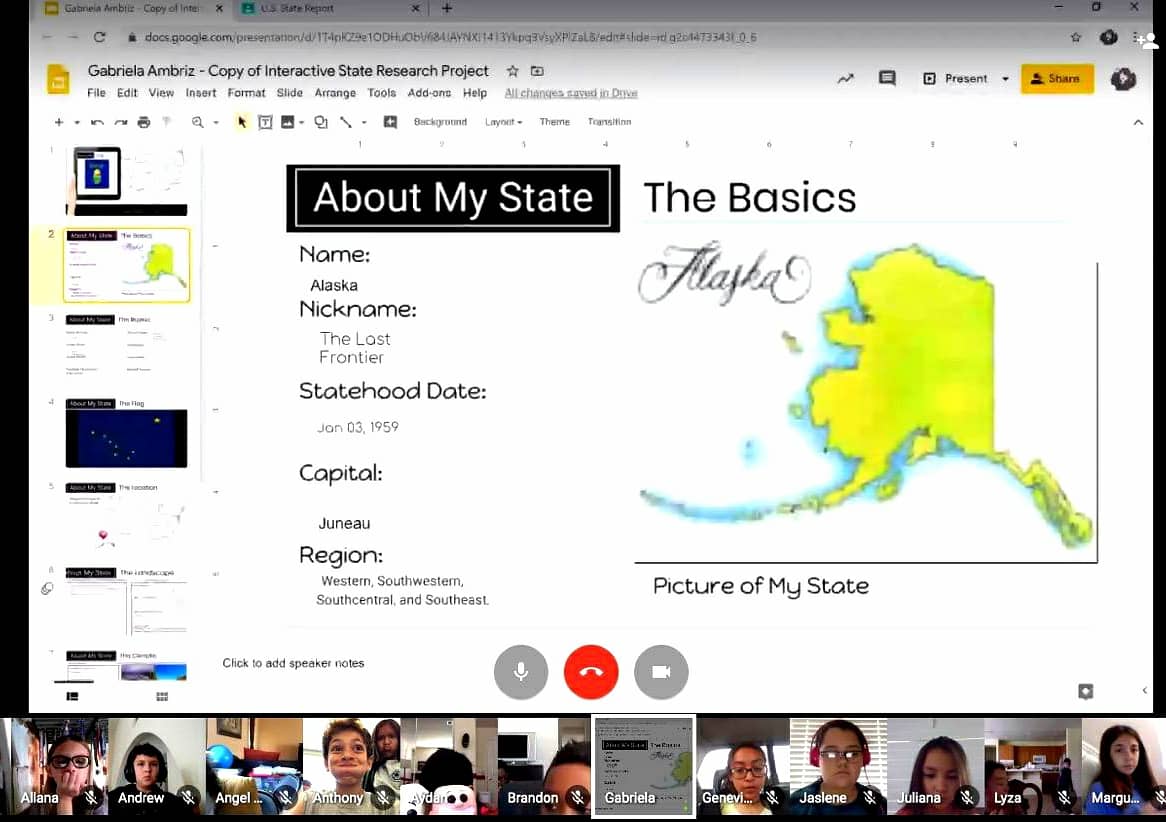
Task: Open the Explore button at bottom right
Action: (1086, 692)
